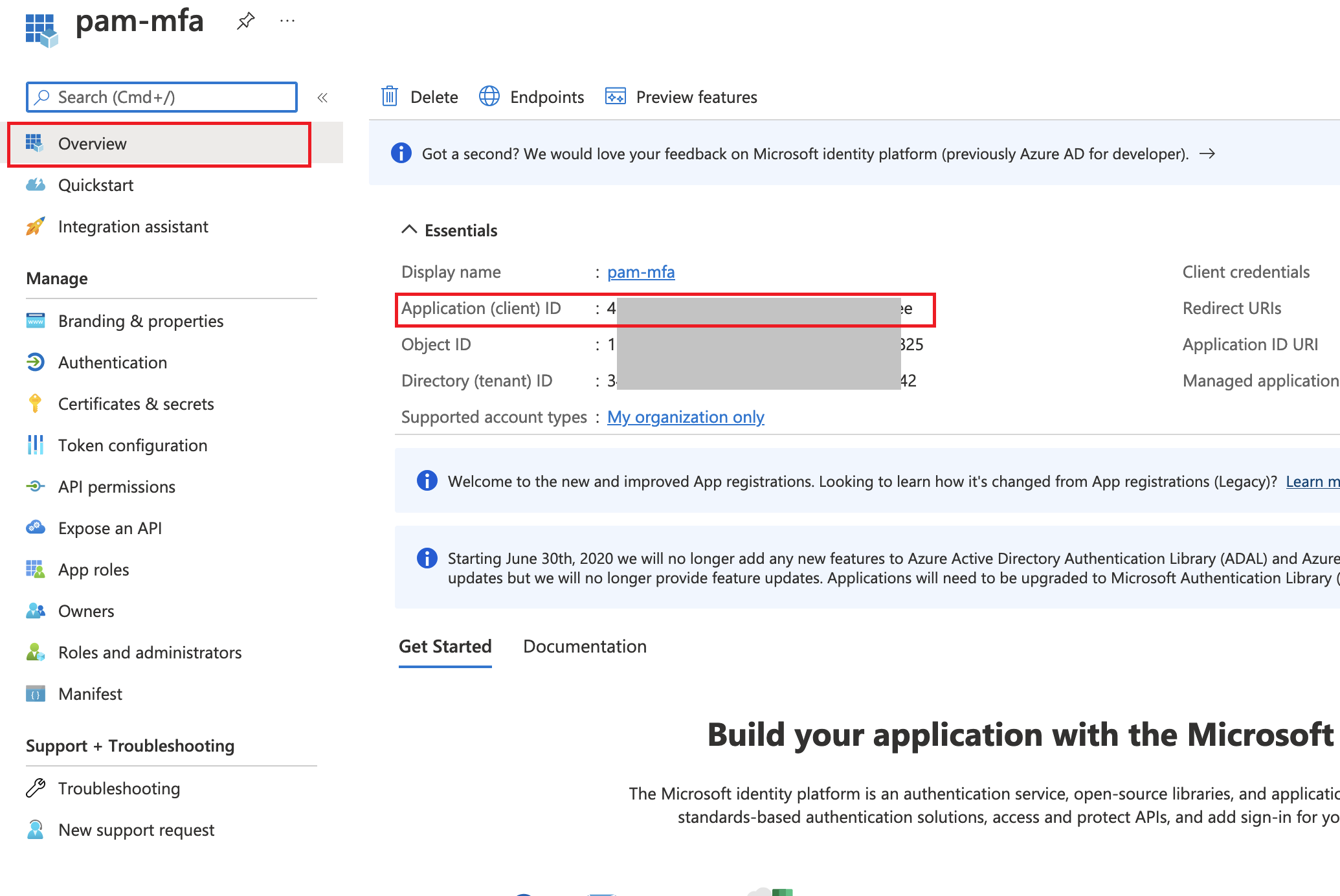Viewport: 1340px width, 896px height.
Task: Open the Authentication section
Action: (x=113, y=362)
